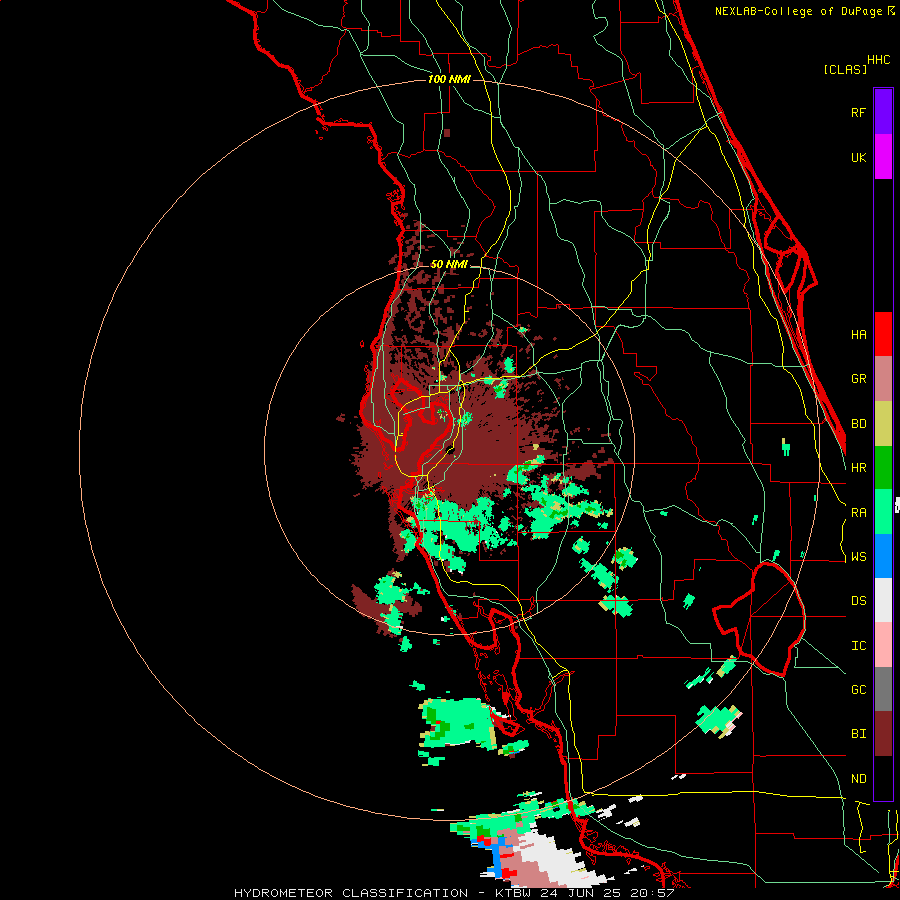The width and height of the screenshot is (900, 900).
Task: Click the [CLAS] legend header
Action: (845, 70)
